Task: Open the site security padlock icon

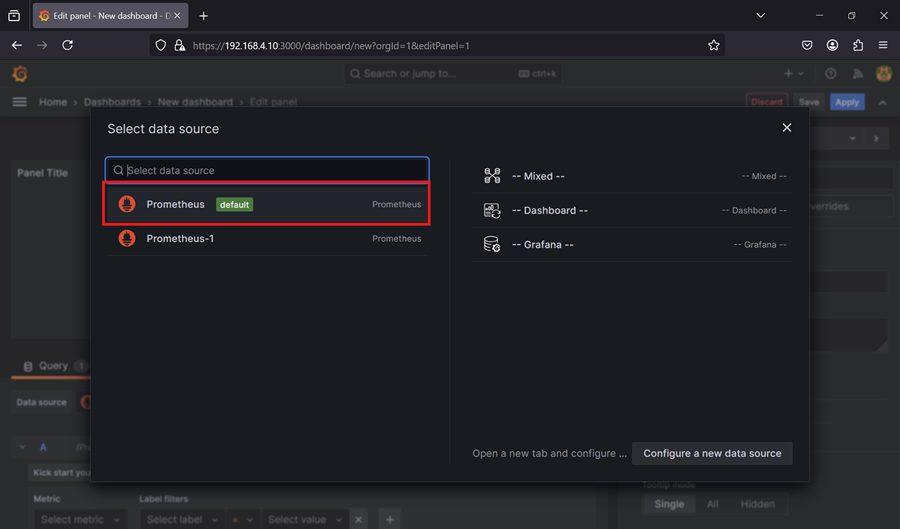Action: pyautogui.click(x=180, y=45)
